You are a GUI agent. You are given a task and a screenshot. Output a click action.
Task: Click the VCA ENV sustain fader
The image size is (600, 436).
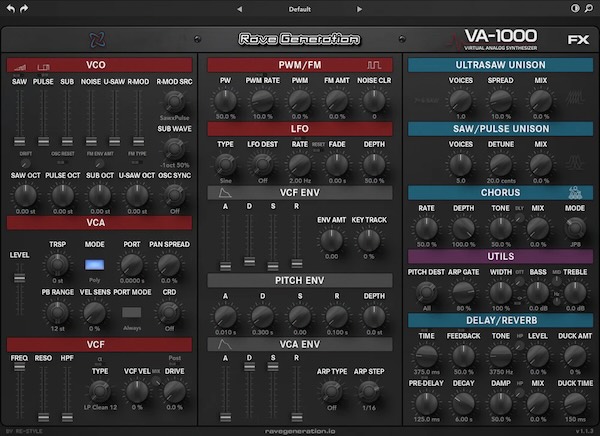[x=273, y=366]
